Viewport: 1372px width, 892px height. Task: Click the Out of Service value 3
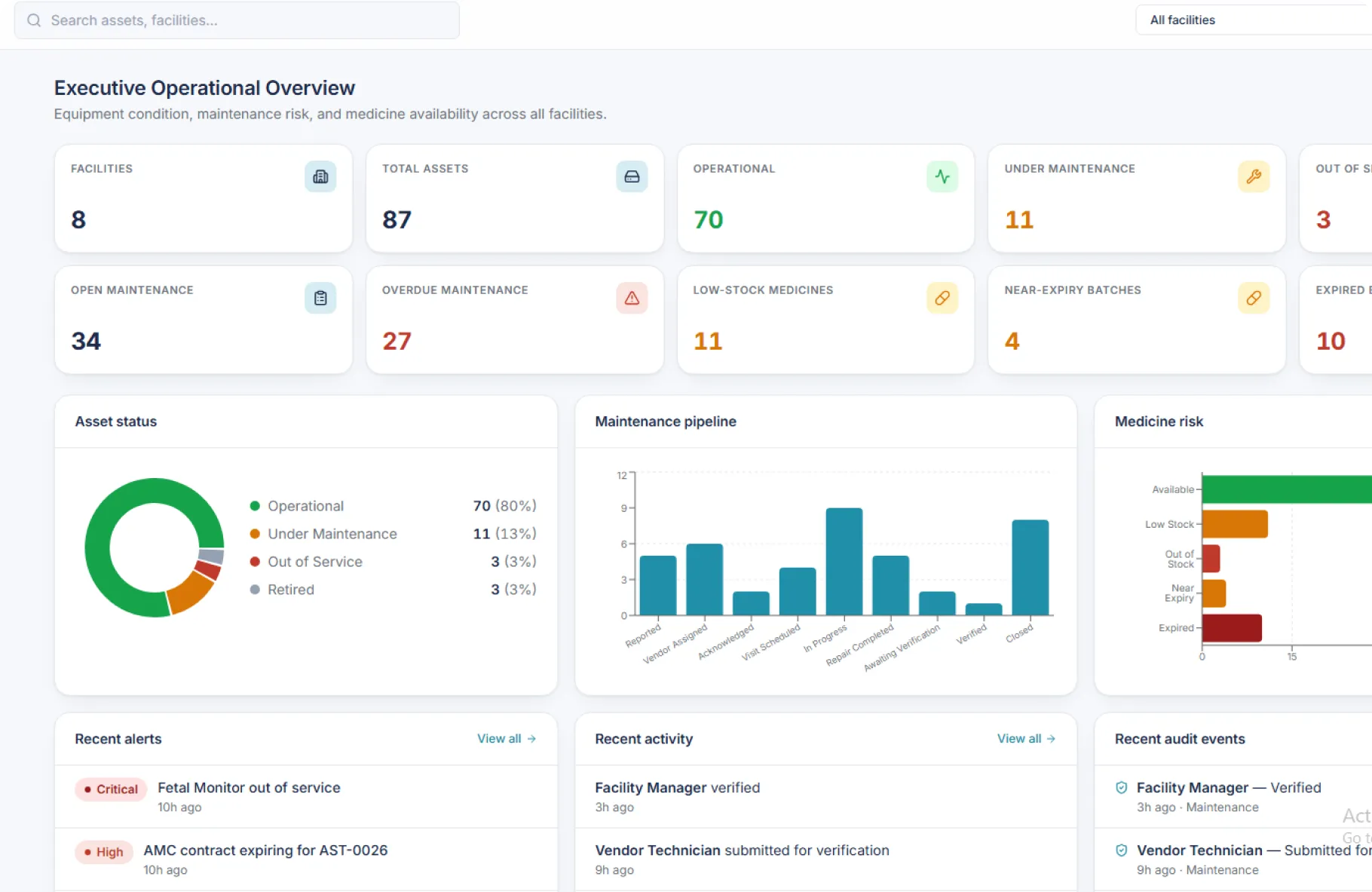coord(1324,219)
